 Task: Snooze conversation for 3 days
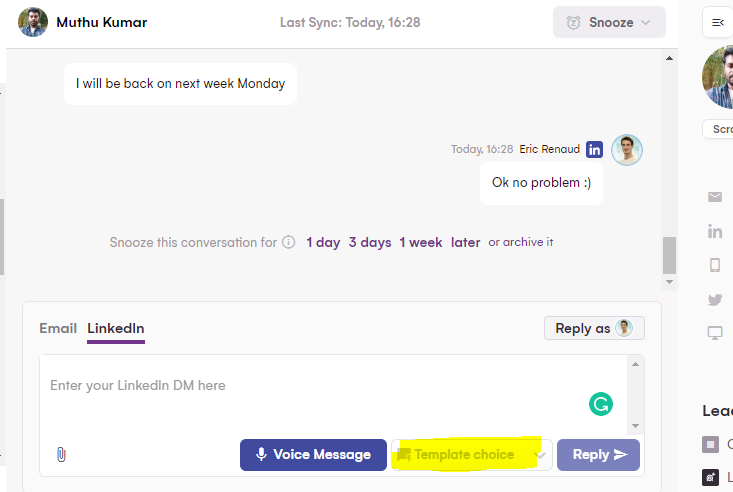[x=370, y=242]
